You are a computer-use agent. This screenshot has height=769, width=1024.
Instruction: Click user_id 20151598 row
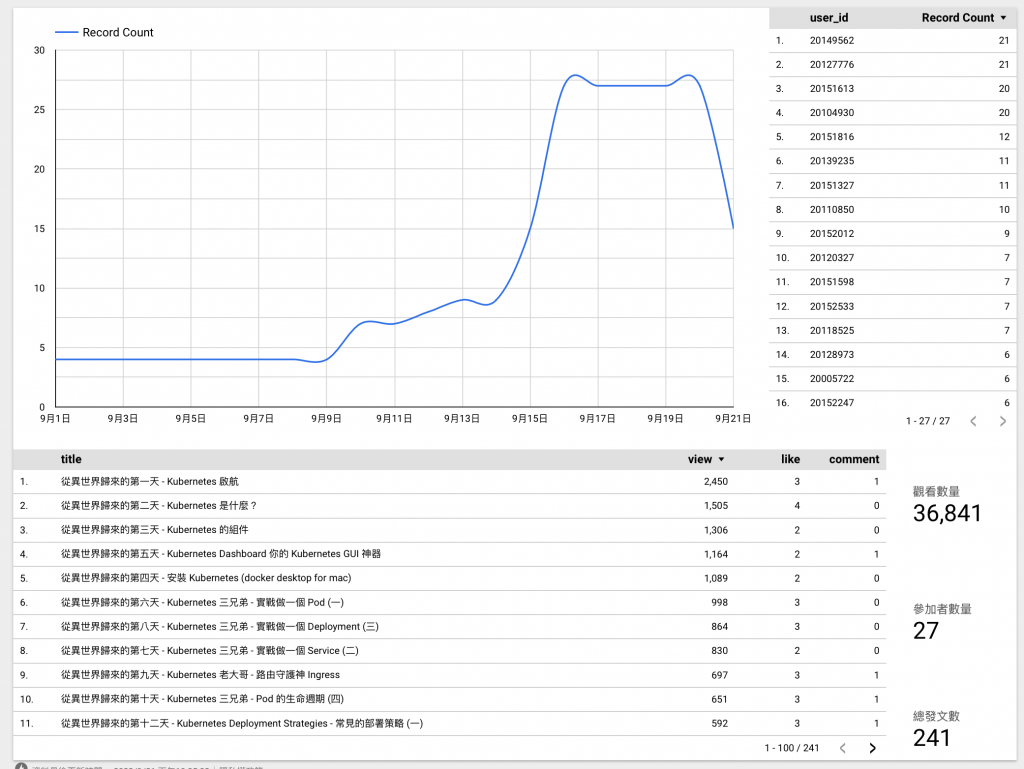coord(892,282)
